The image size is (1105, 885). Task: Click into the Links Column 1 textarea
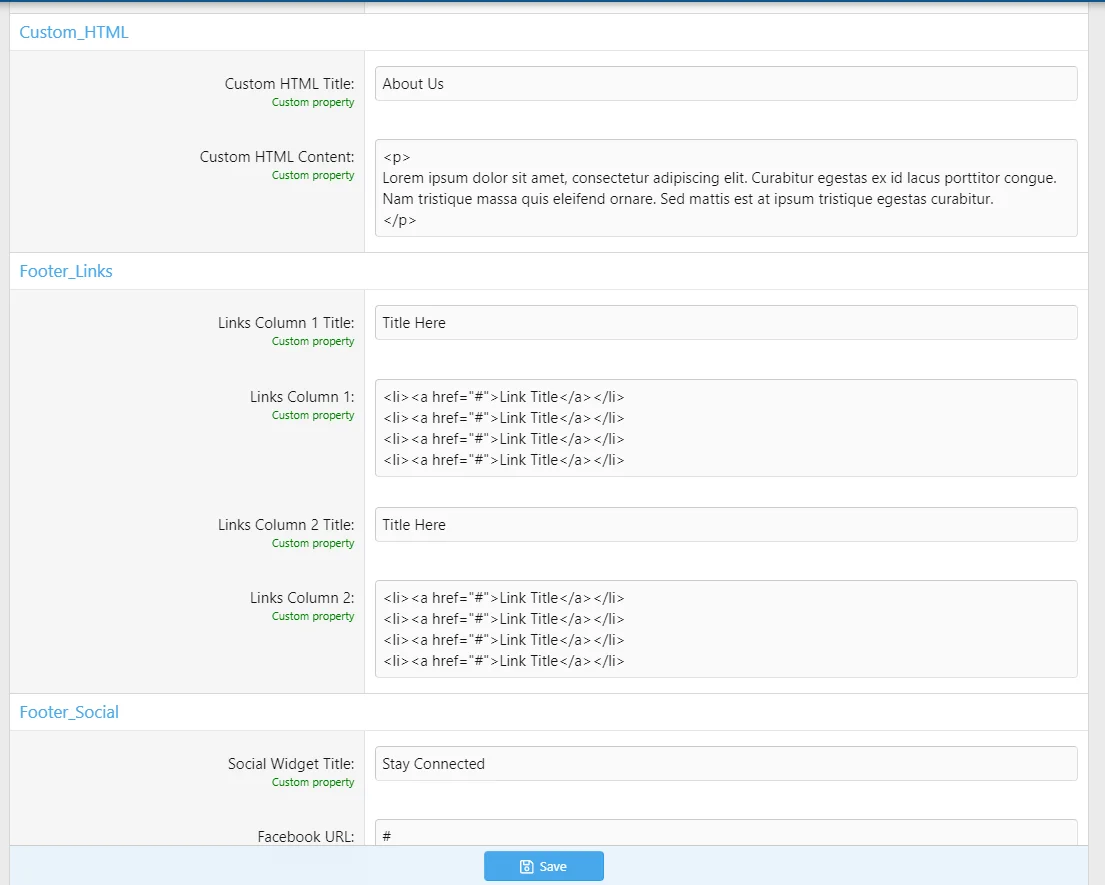(x=725, y=428)
